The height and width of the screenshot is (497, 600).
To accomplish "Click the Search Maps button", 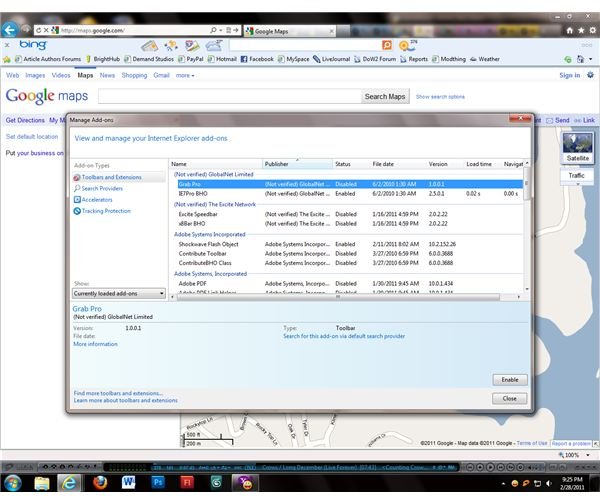I will (385, 96).
